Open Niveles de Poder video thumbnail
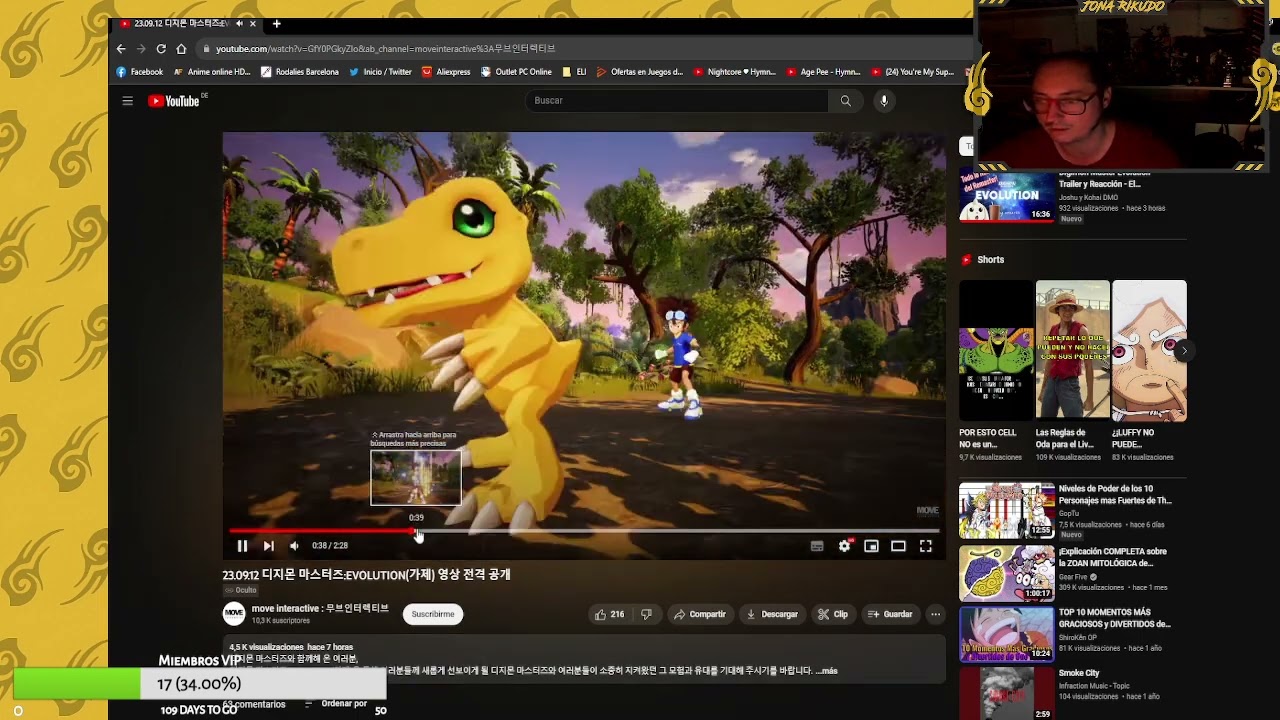Image resolution: width=1280 pixels, height=720 pixels. (x=1006, y=510)
